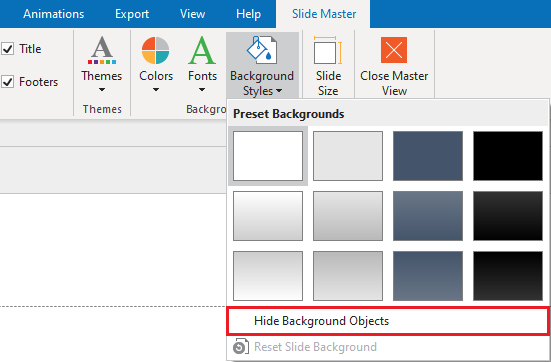Pick light gray gradient in second row
This screenshot has width=551, height=362.
348,216
